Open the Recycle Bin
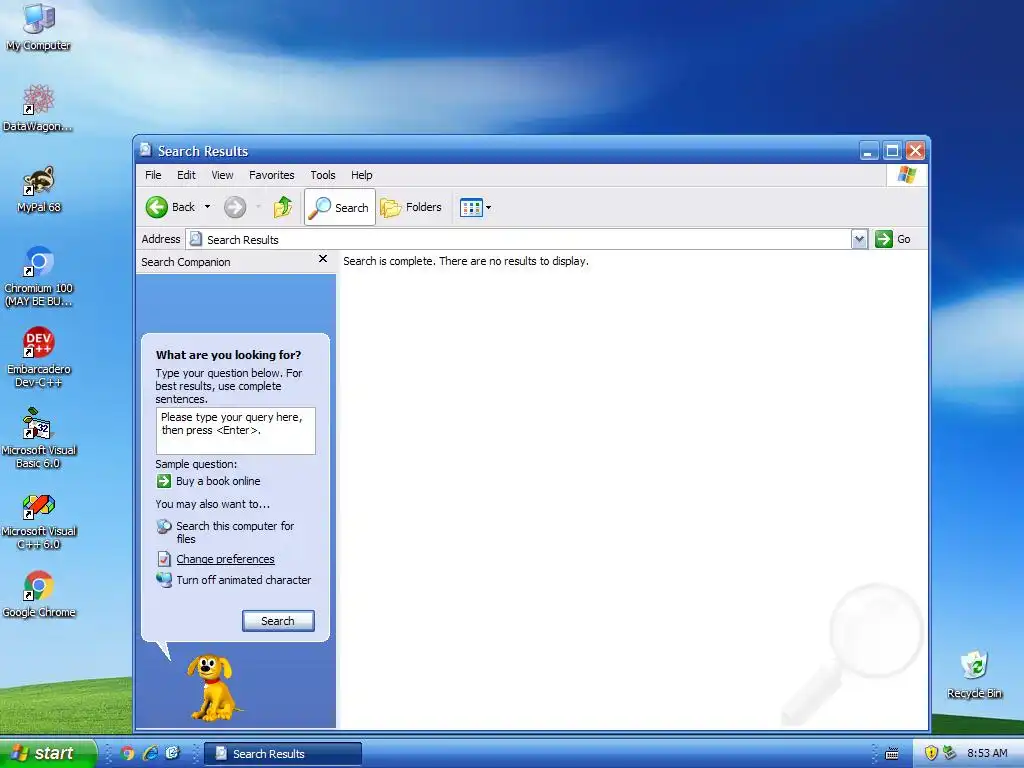The height and width of the screenshot is (768, 1024). click(974, 674)
